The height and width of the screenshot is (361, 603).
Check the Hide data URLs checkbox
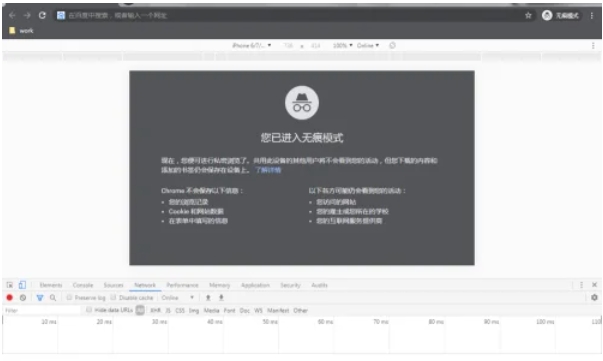click(x=89, y=310)
